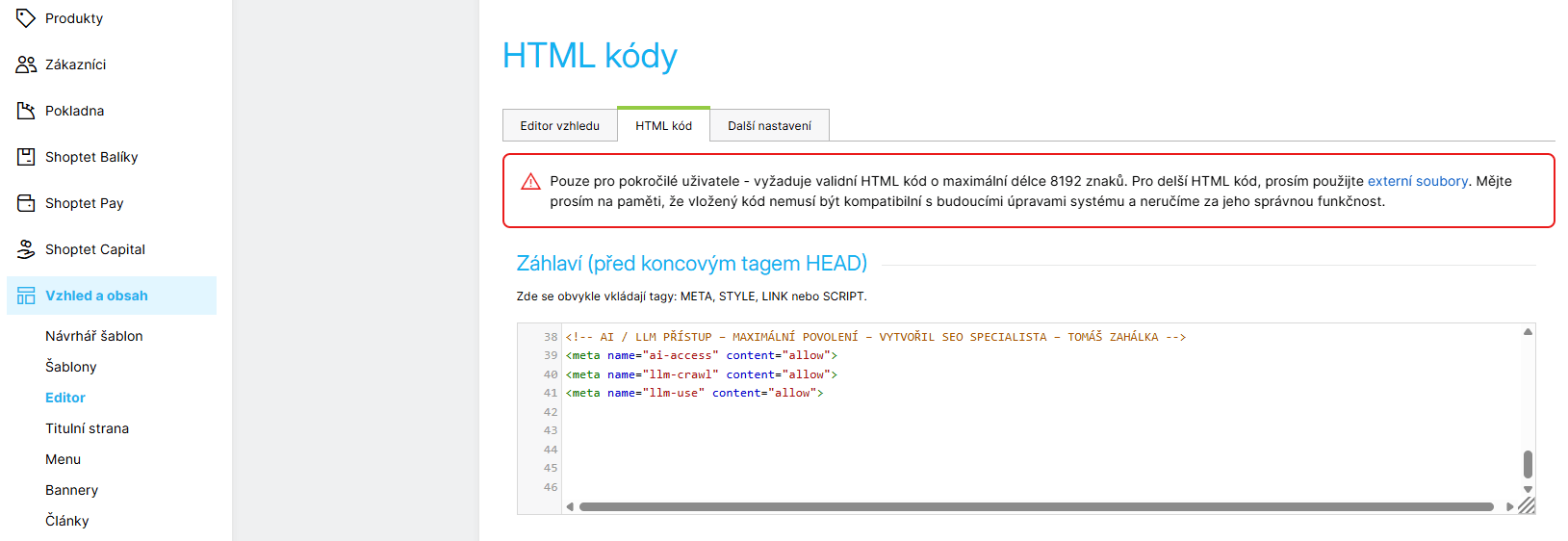Viewport: 1568px width, 541px height.
Task: Open the Další nastavení tab
Action: tap(769, 126)
